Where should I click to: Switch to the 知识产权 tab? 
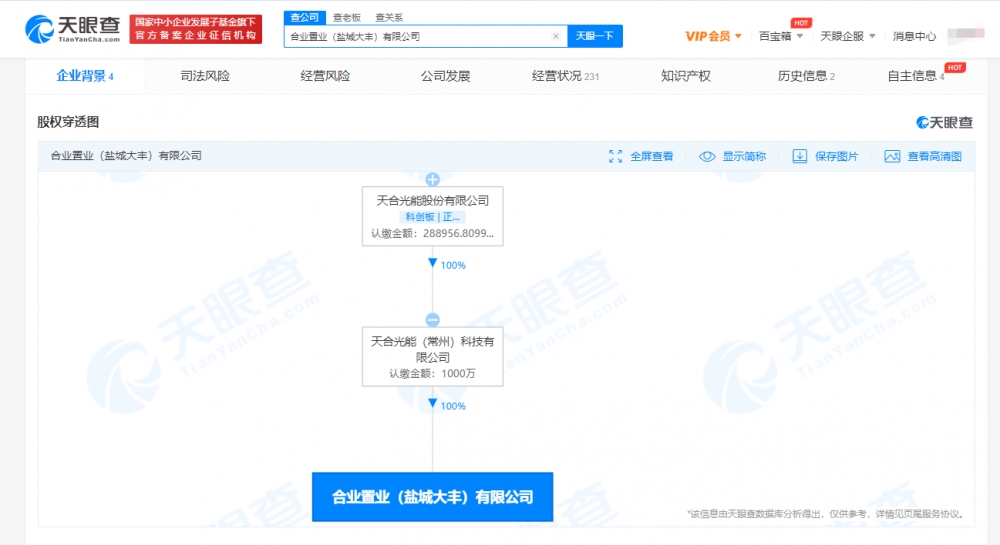[x=686, y=76]
